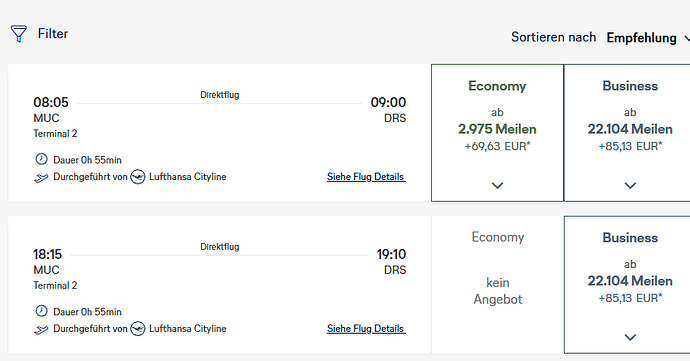This screenshot has height=361, width=690.
Task: Click Economy kein Angebot box on 18:15 flight
Action: (x=497, y=285)
